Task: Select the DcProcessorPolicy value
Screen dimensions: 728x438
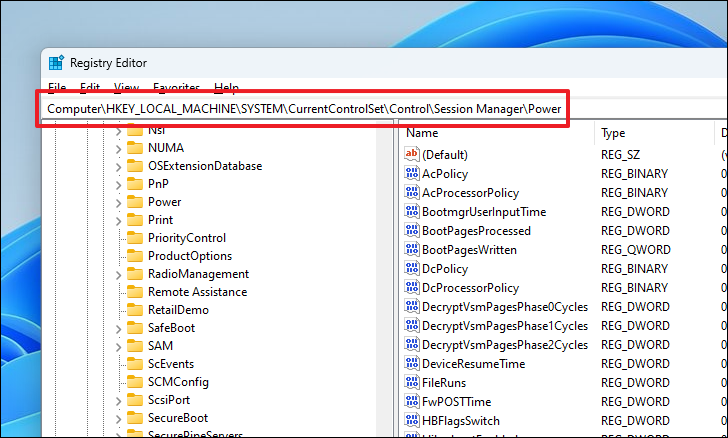Action: [470, 288]
